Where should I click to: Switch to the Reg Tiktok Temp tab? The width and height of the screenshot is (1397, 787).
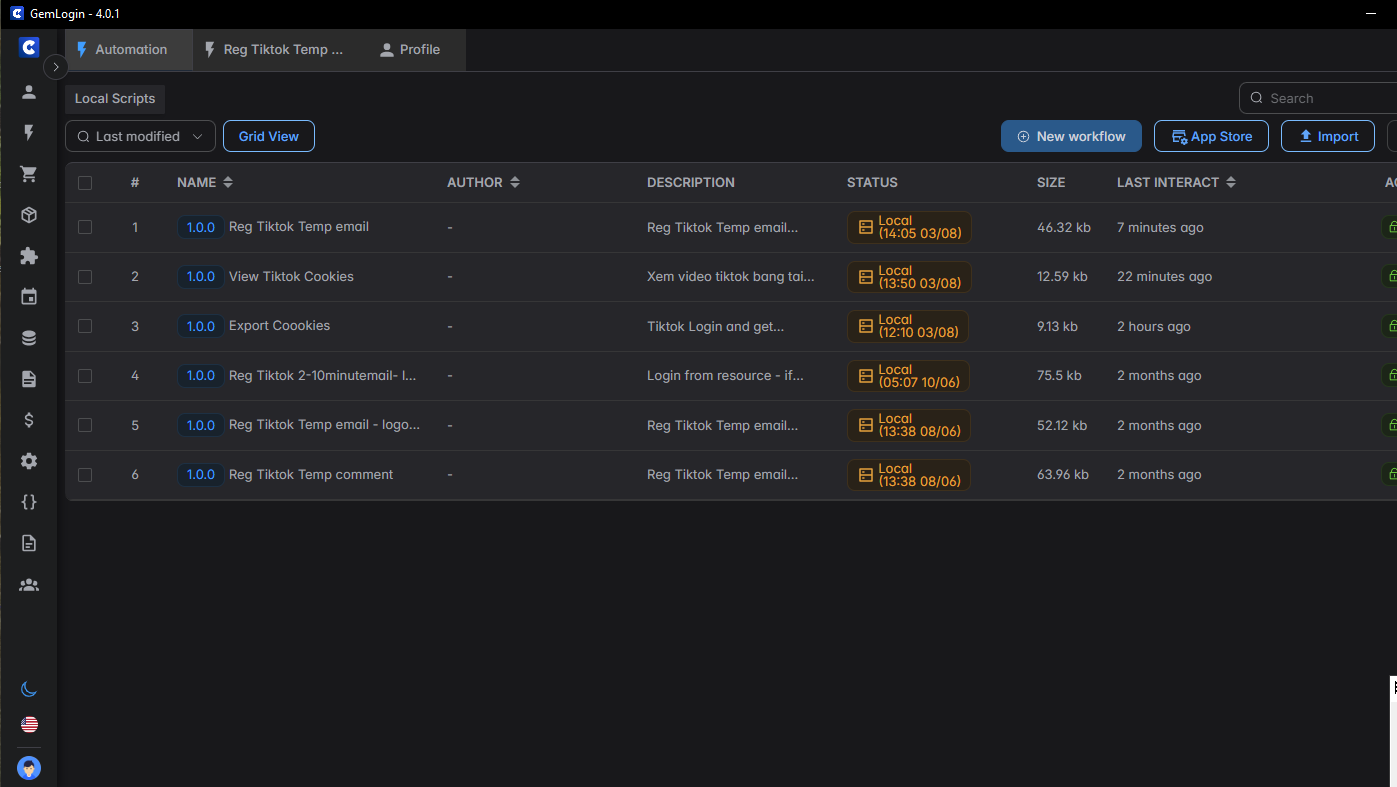273,50
